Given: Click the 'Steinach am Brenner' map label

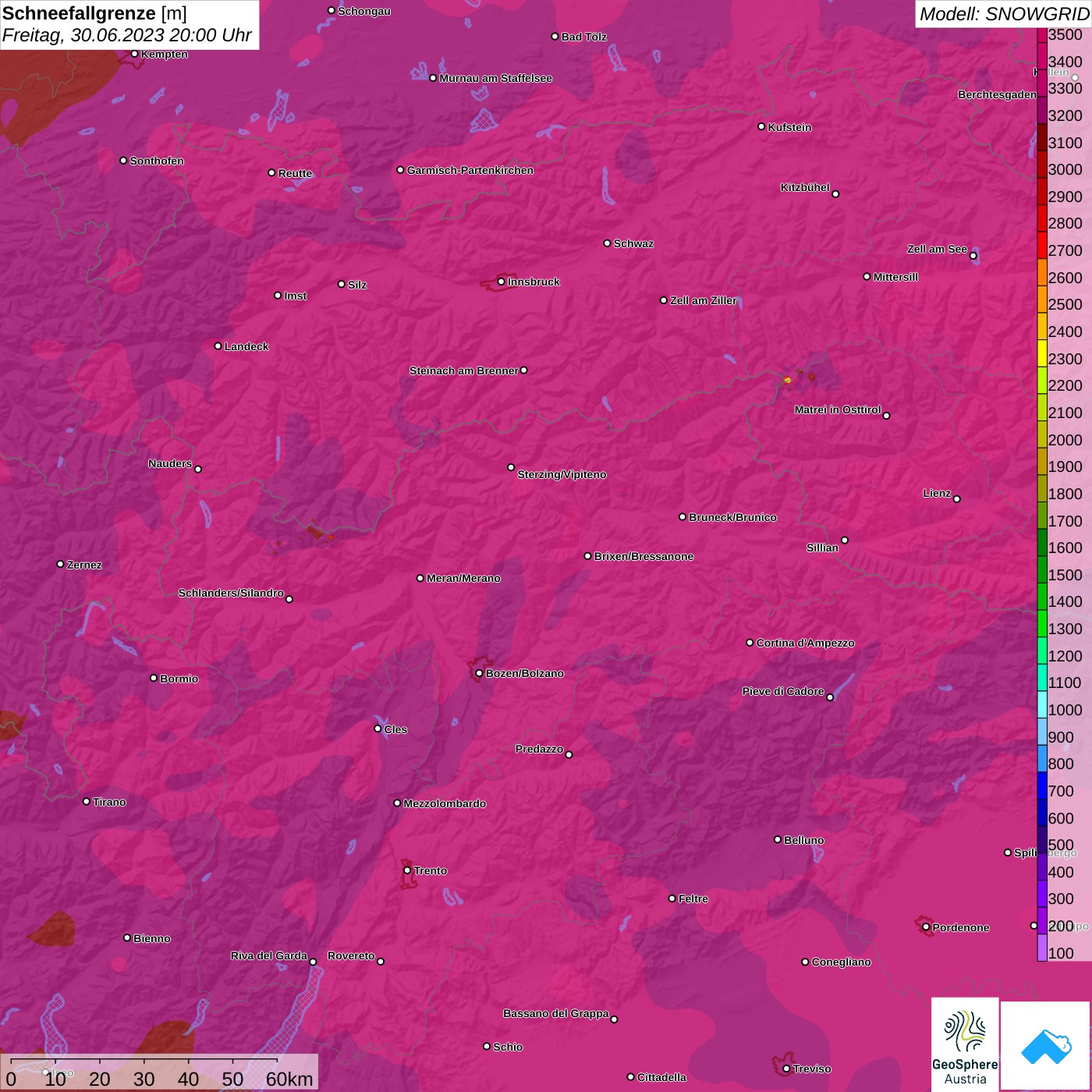Looking at the screenshot, I should point(464,370).
